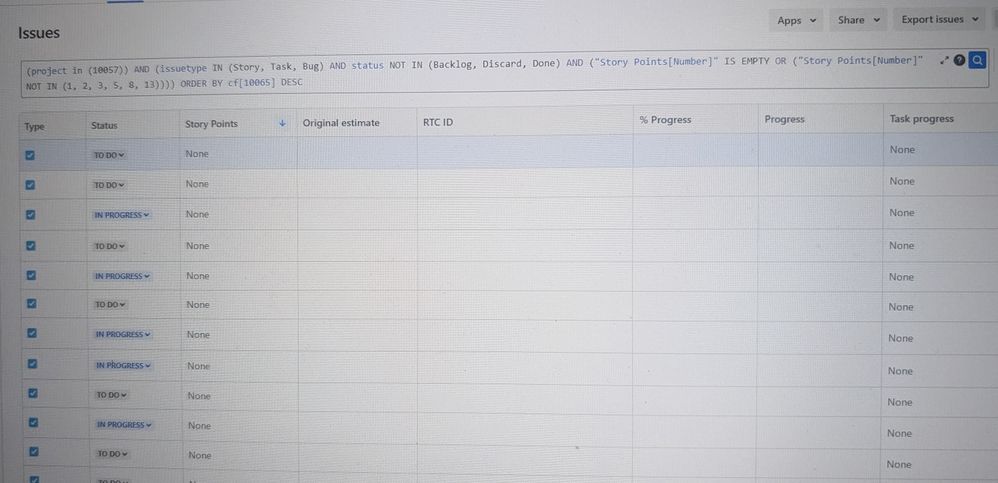Open IN PROGRESS status dropdown in seventh row
The width and height of the screenshot is (998, 483).
(123, 334)
